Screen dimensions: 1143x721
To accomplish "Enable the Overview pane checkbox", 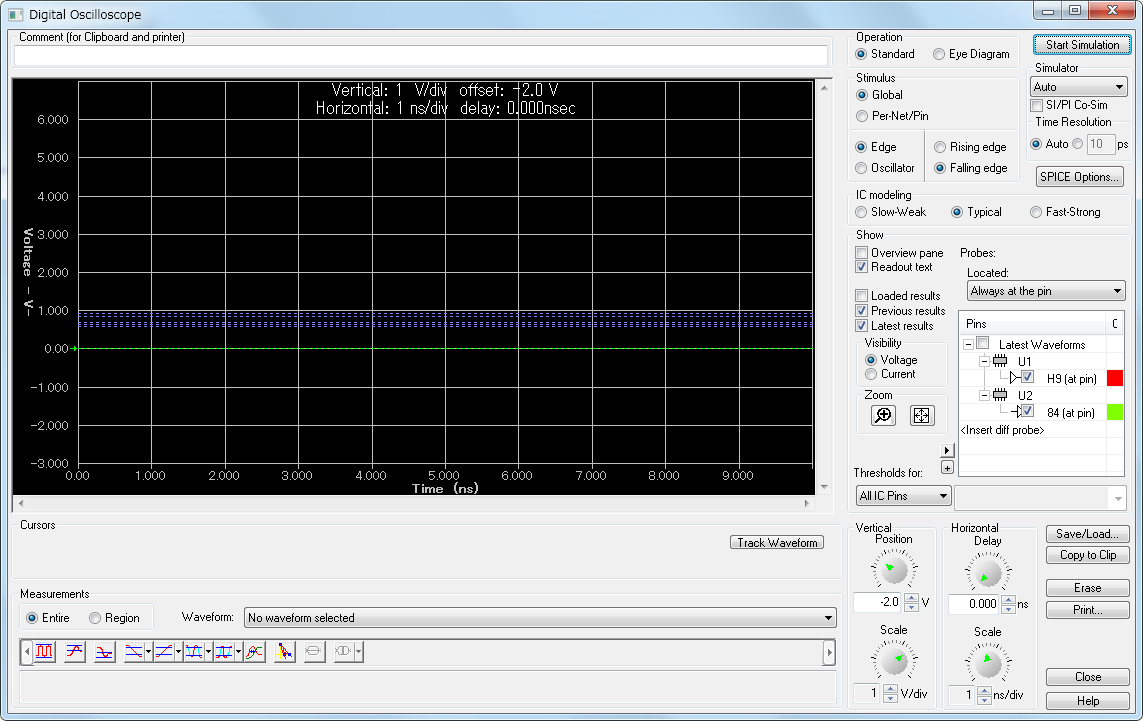I will click(862, 253).
